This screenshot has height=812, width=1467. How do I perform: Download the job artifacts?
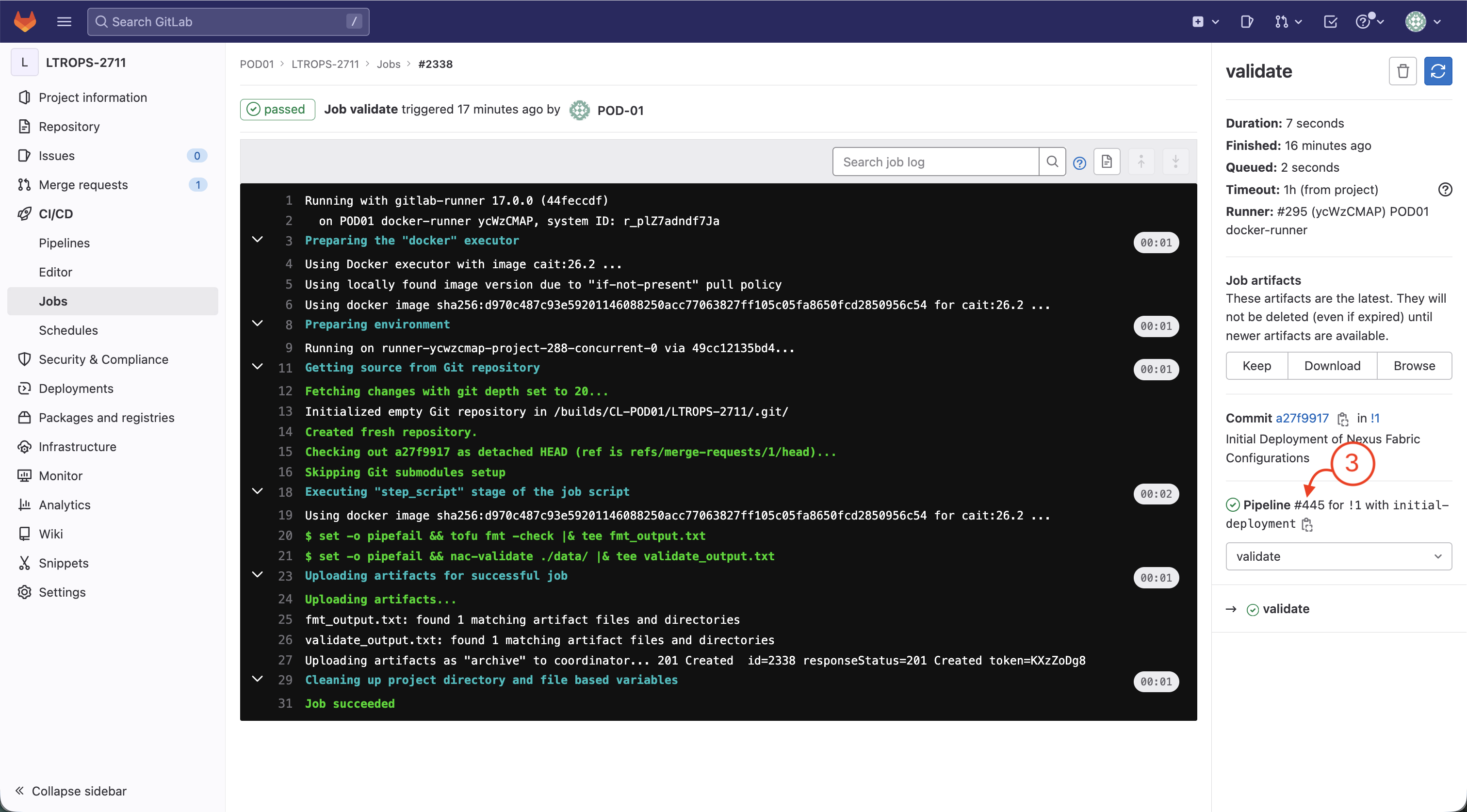(x=1332, y=366)
